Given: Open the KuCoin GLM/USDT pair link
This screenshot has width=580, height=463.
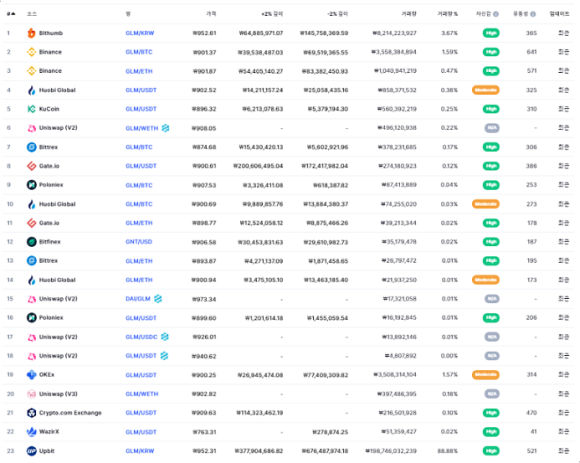Looking at the screenshot, I should pyautogui.click(x=141, y=109).
